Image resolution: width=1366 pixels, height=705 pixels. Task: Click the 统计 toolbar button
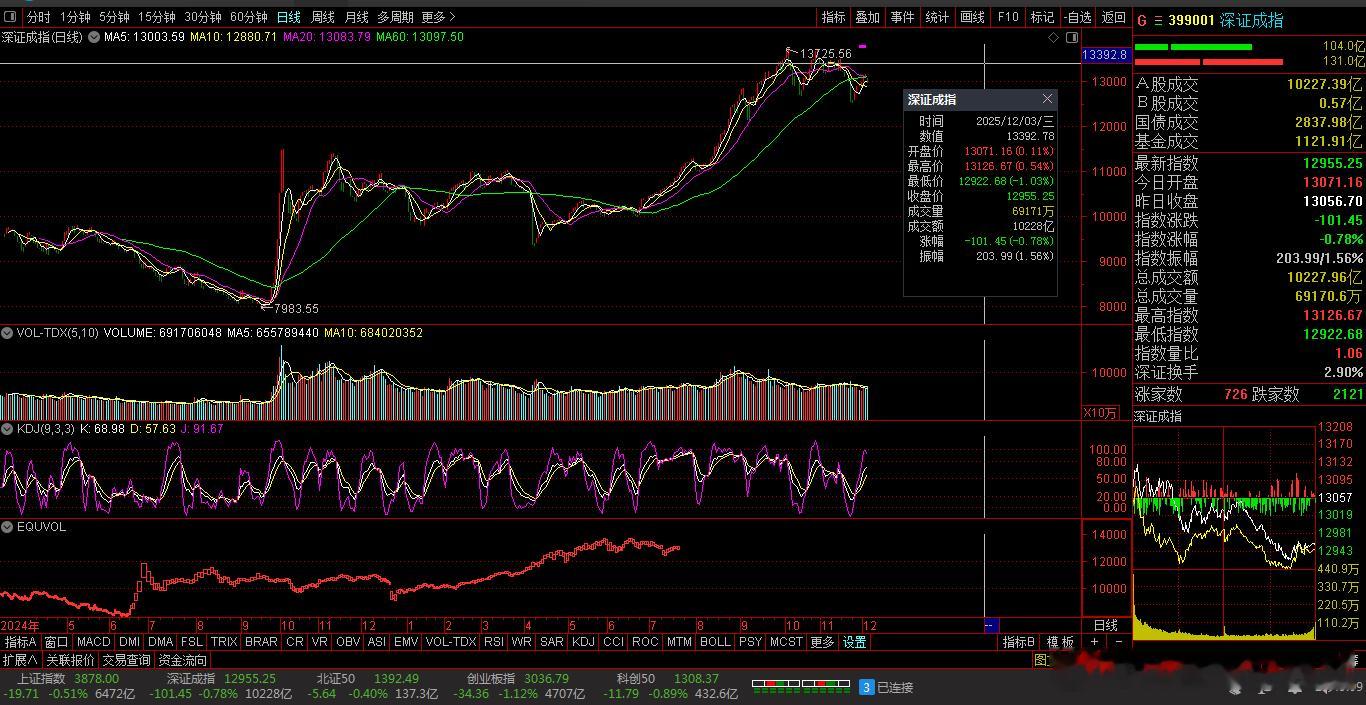[x=937, y=17]
